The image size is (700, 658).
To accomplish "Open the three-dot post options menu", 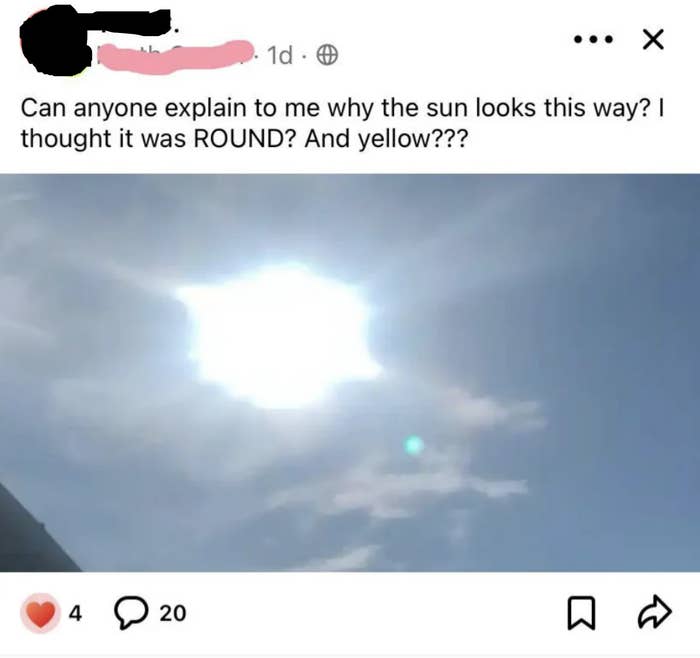I will (x=593, y=40).
